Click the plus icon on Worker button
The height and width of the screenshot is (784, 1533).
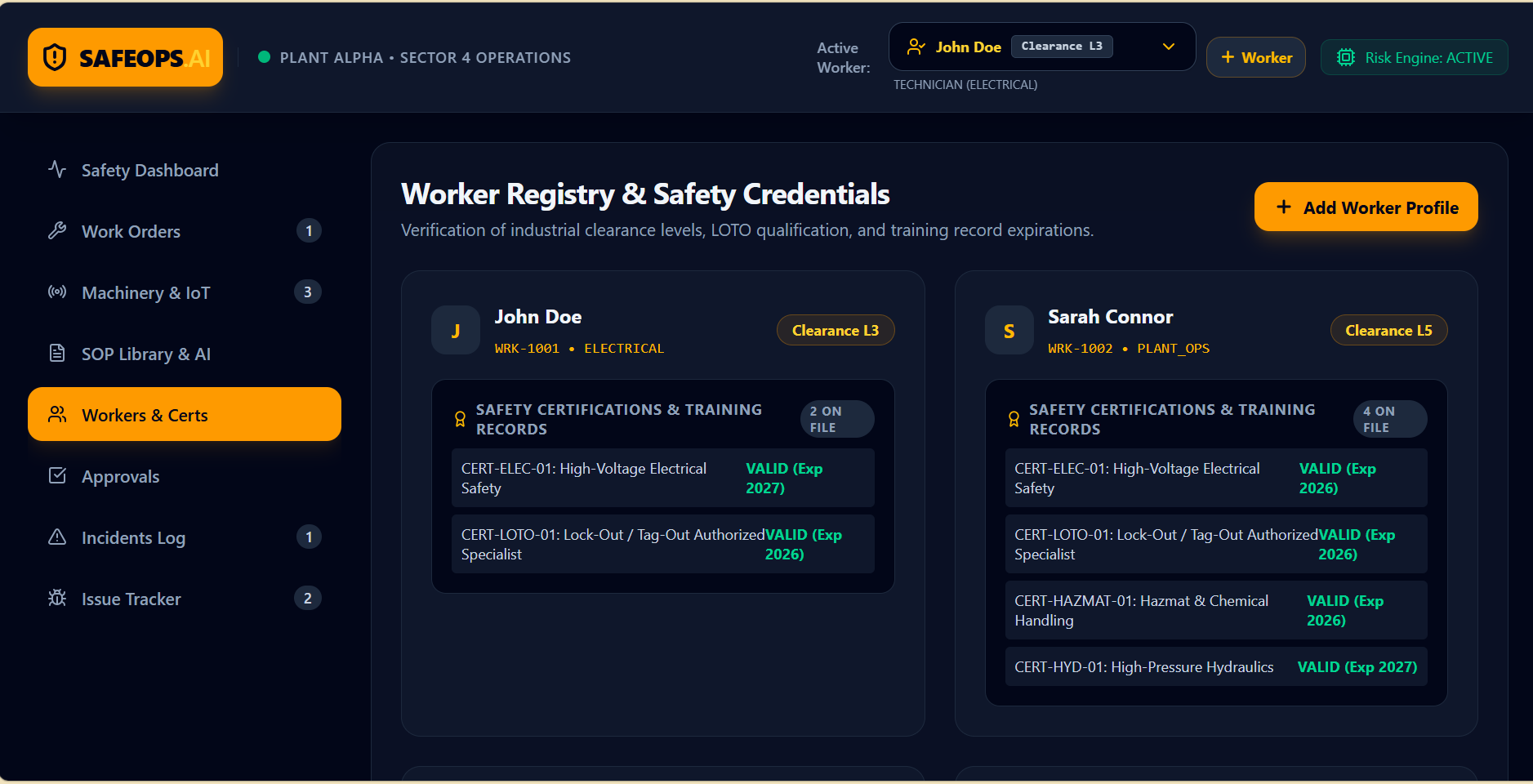coord(1228,57)
